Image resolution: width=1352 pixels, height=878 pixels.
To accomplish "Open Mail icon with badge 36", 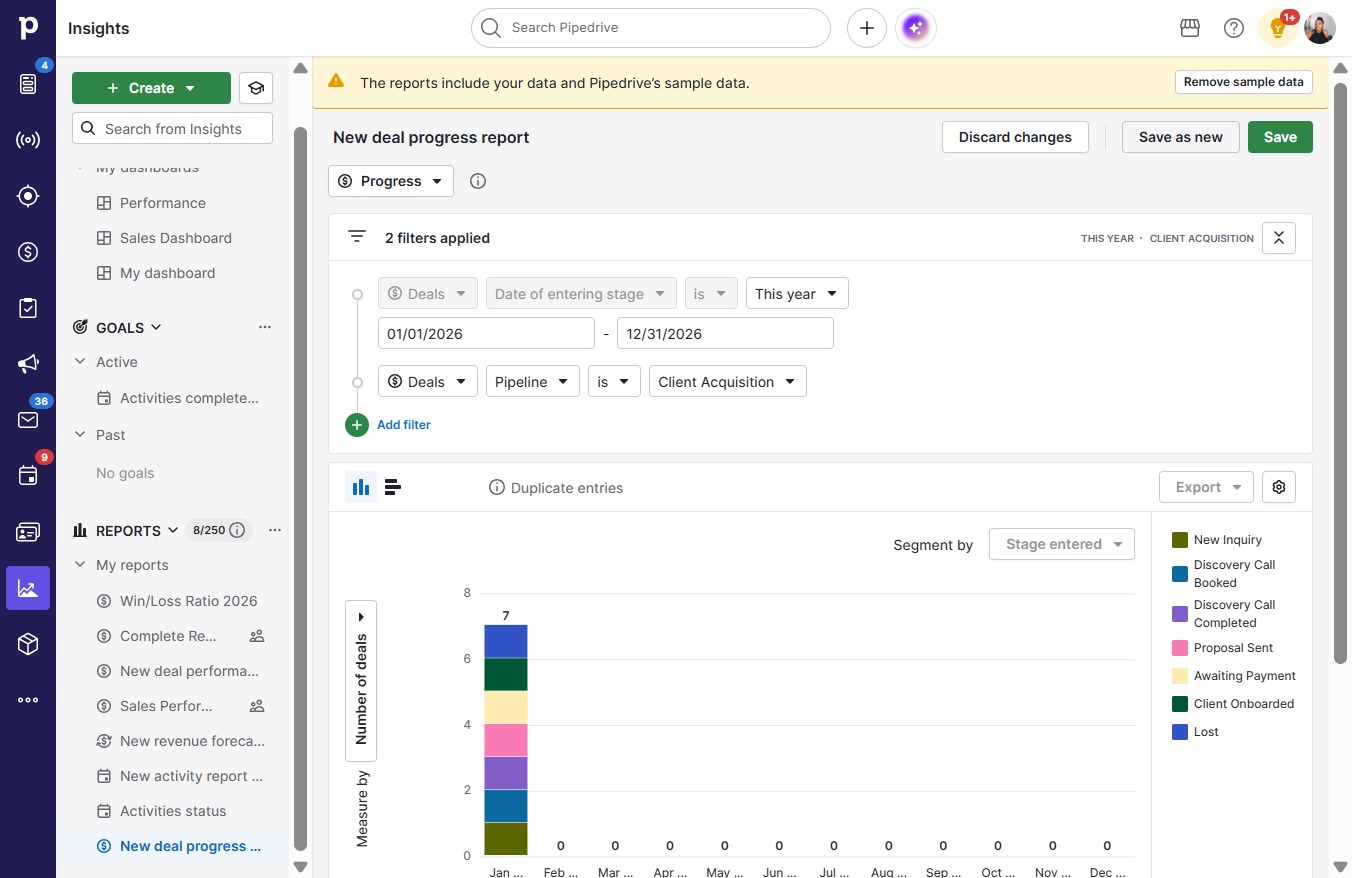I will pos(28,420).
